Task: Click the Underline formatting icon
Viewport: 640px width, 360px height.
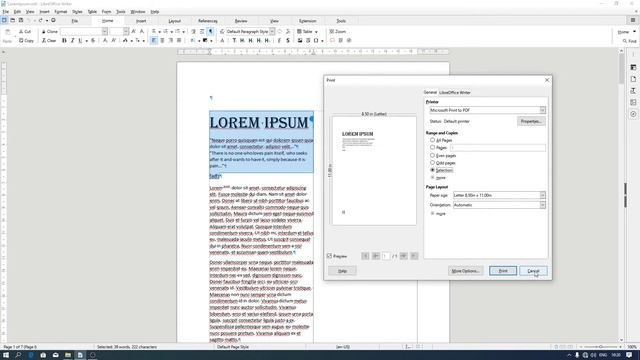Action: coord(80,40)
